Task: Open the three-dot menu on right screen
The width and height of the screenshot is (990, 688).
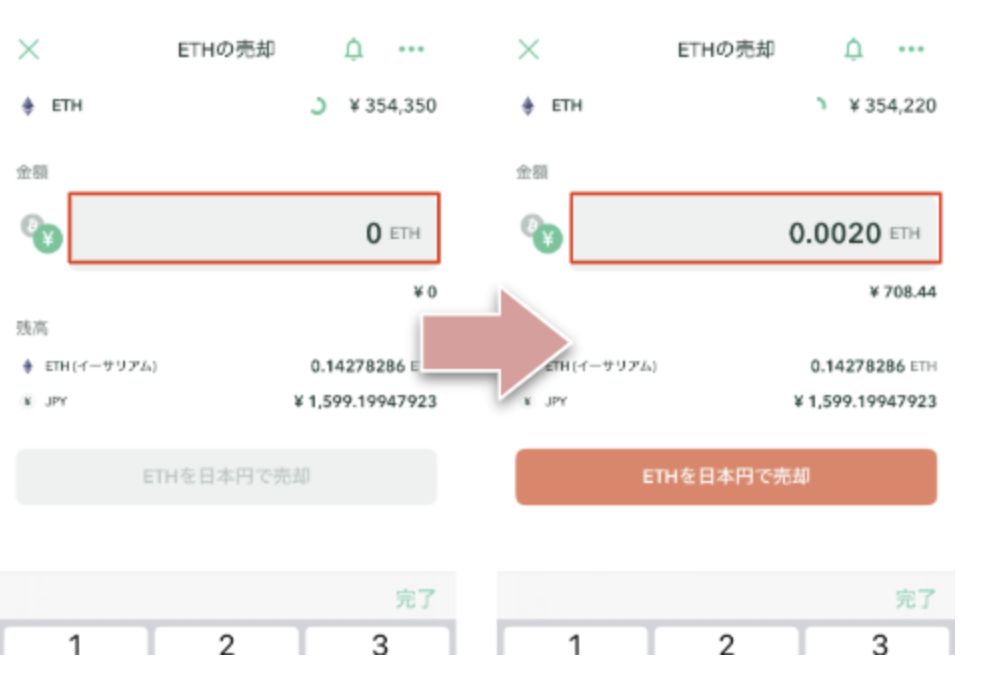Action: [x=911, y=50]
